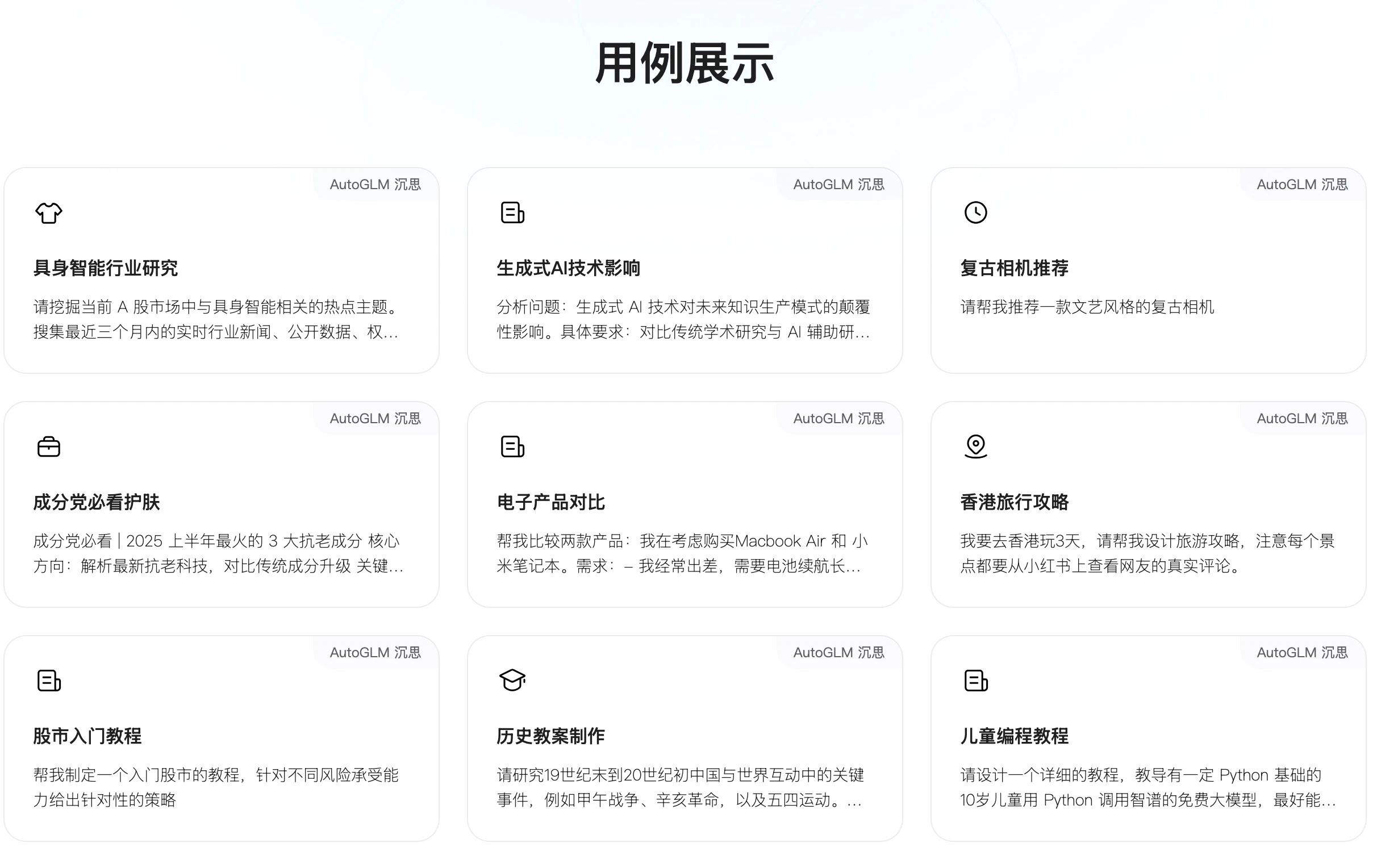This screenshot has width=1377, height=868.
Task: Click AutoGLM 沉思 tag on 股市入门教程 card
Action: (375, 652)
